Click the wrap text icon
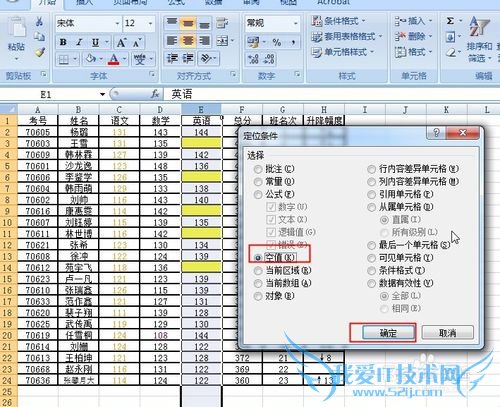The image size is (500, 407). (222, 23)
